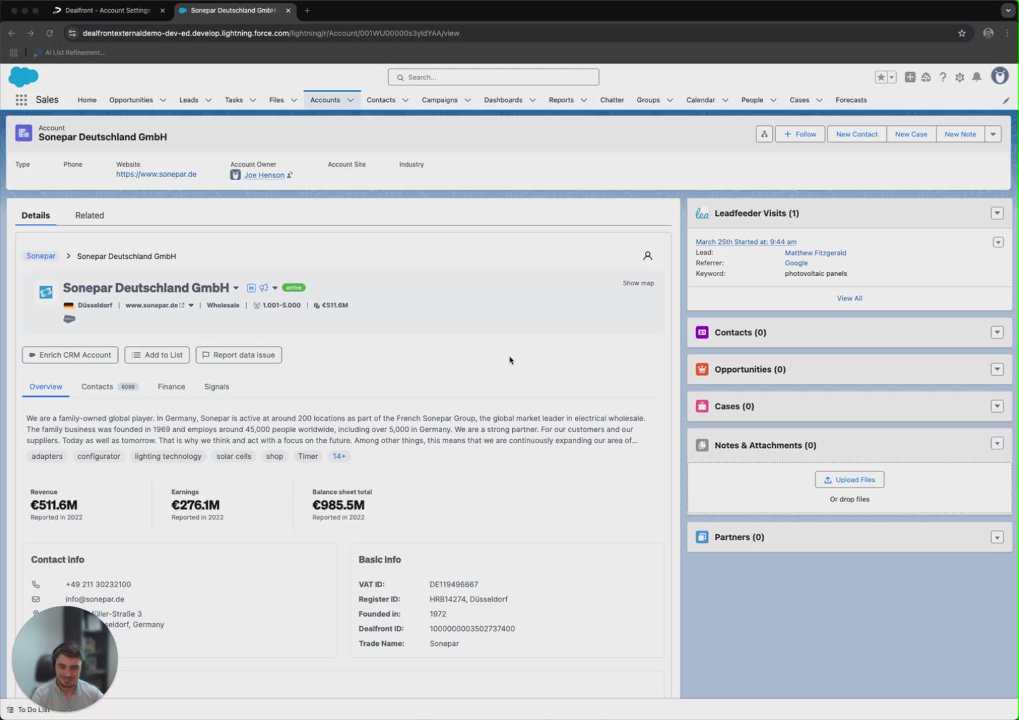Click the pencil edit navigation icon
The image size is (1019, 720).
pyautogui.click(x=1006, y=100)
